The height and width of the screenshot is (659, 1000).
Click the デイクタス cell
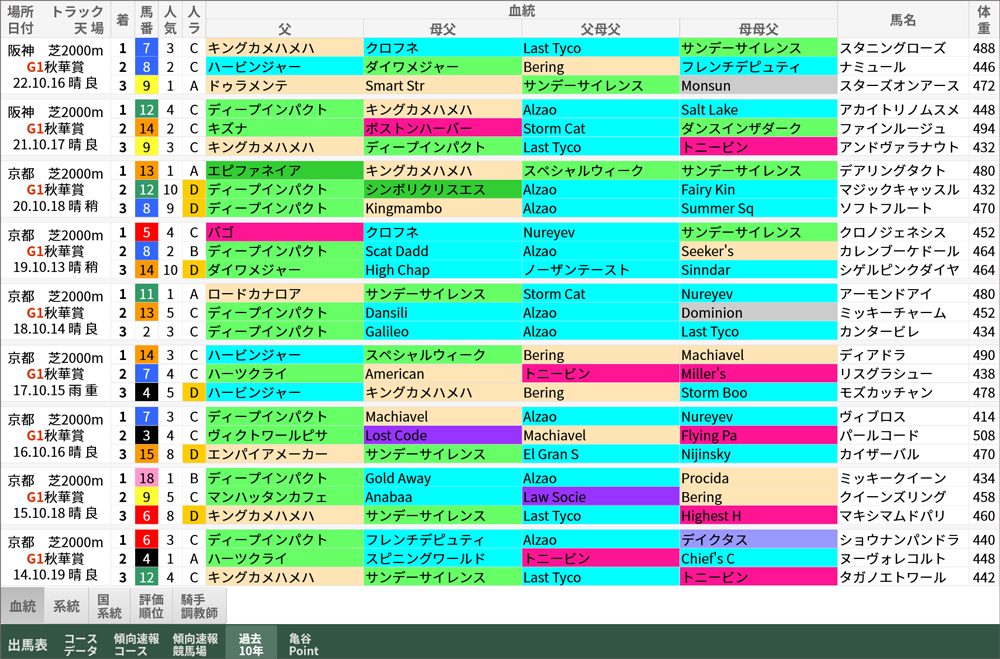(x=758, y=540)
